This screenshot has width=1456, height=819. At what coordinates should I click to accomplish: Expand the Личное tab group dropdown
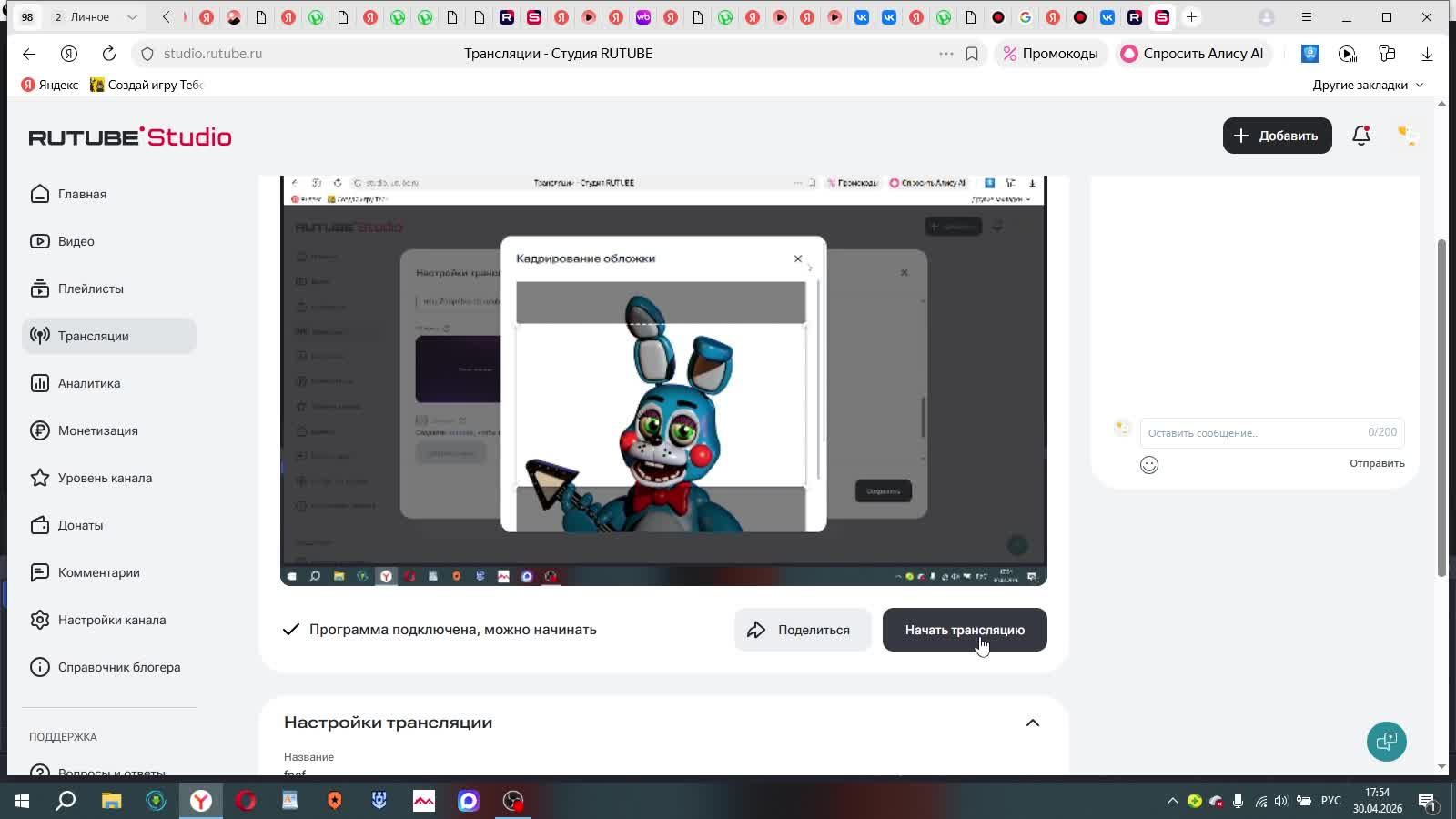tap(132, 17)
